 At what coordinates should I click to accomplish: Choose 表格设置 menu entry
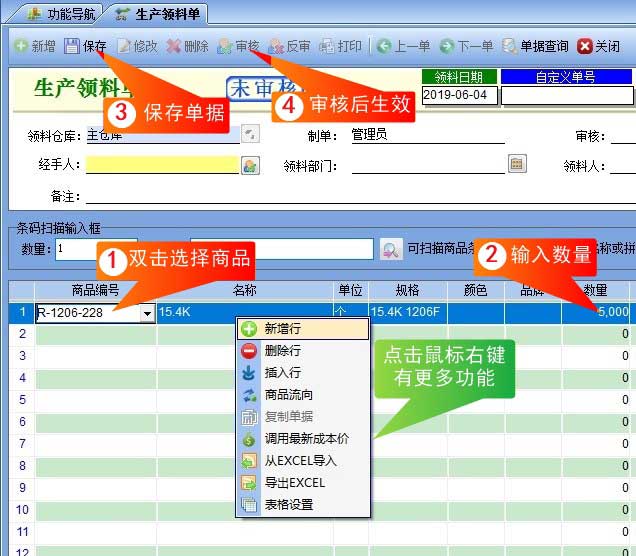click(303, 505)
